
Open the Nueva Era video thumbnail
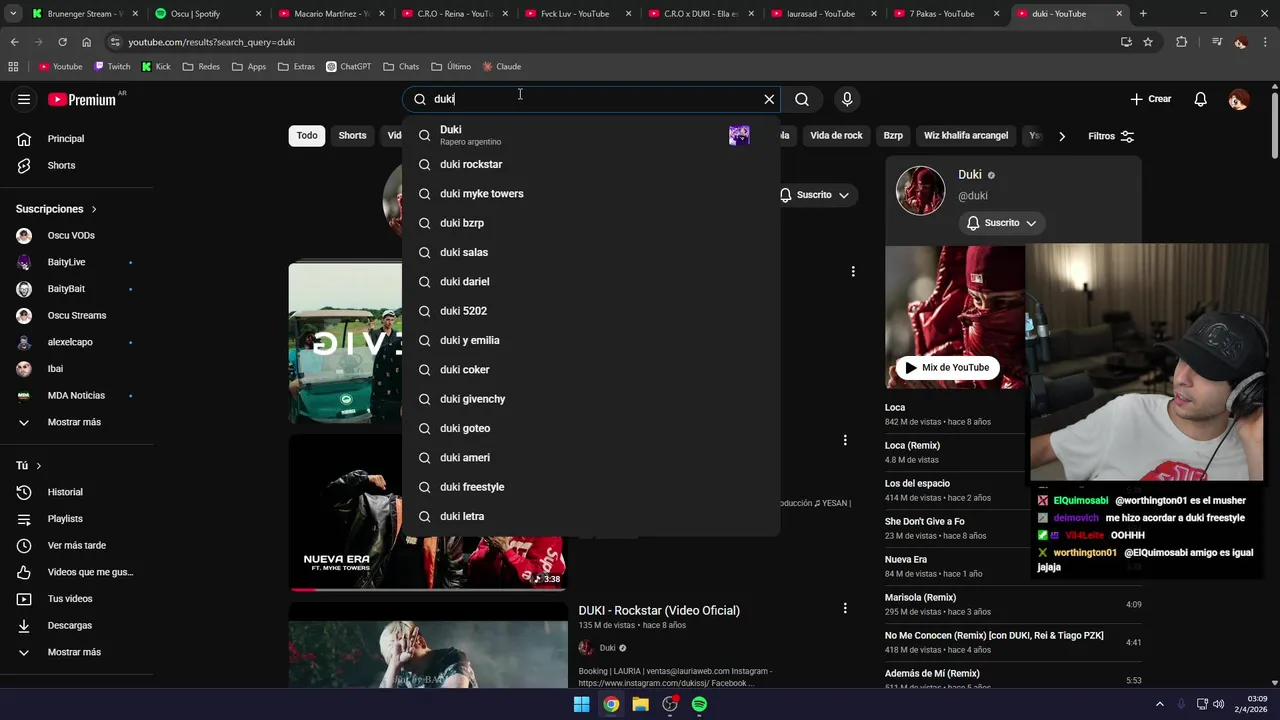(428, 512)
